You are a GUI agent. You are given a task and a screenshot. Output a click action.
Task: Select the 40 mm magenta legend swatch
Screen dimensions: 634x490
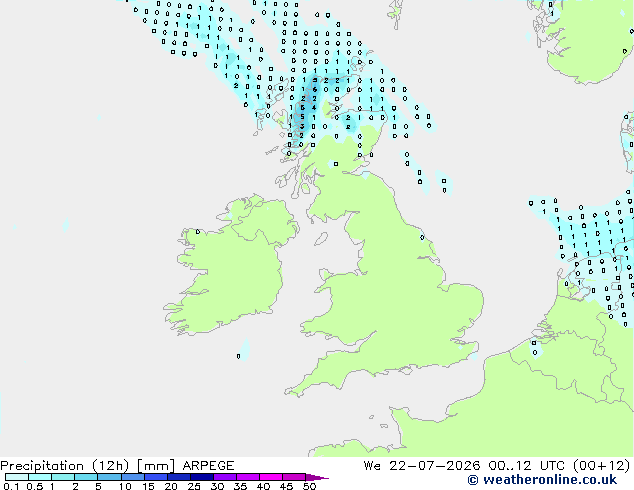tap(271, 477)
